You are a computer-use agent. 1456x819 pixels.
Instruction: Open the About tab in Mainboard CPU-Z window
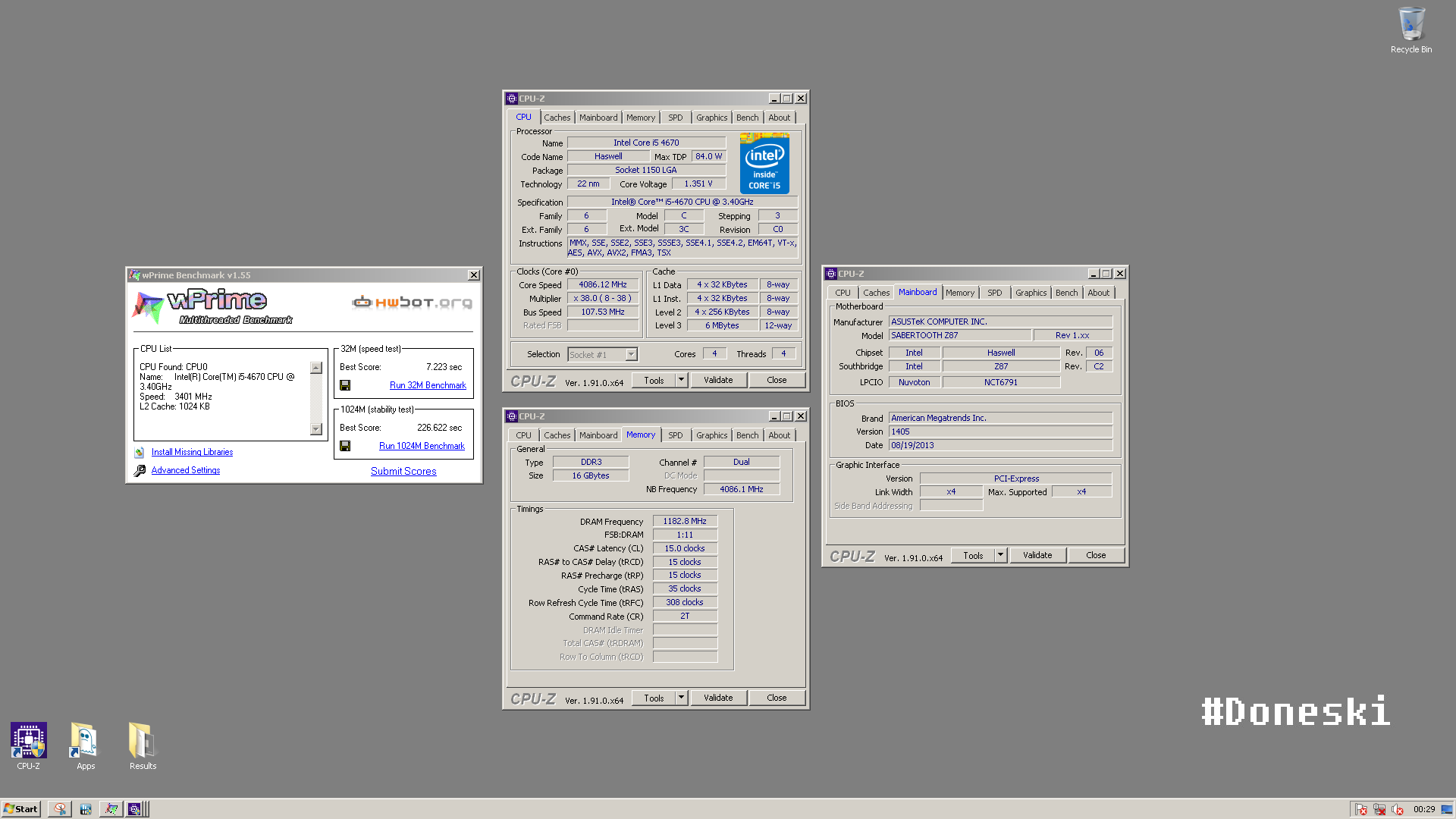coord(1098,293)
